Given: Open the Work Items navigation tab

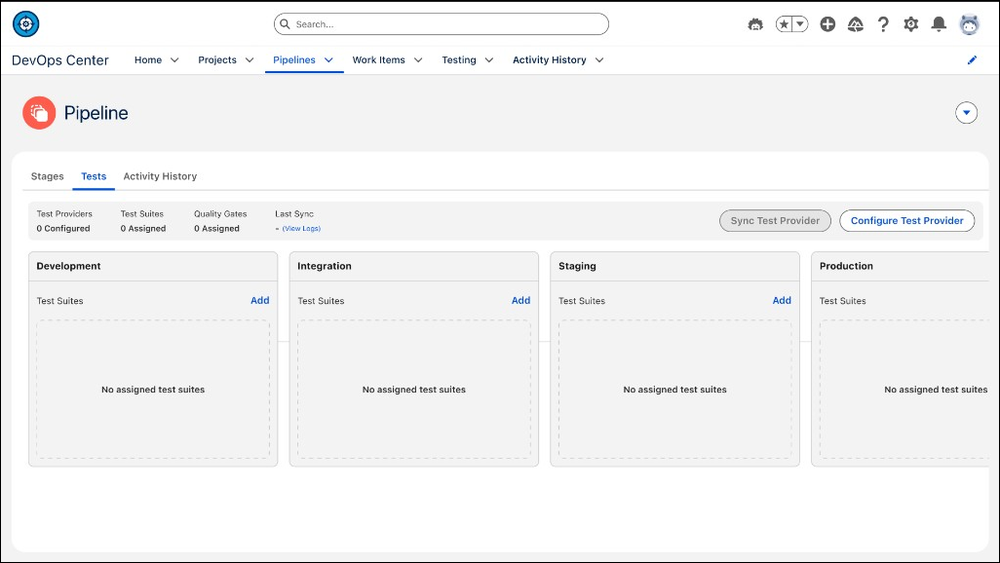Looking at the screenshot, I should pos(379,60).
